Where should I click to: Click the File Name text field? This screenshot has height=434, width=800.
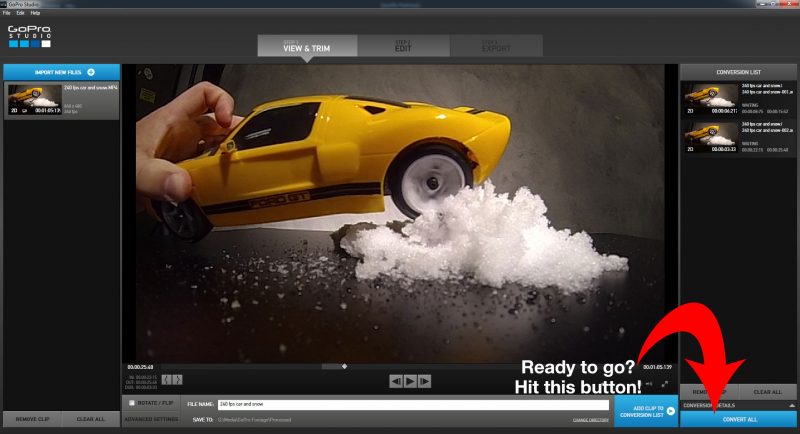412,404
